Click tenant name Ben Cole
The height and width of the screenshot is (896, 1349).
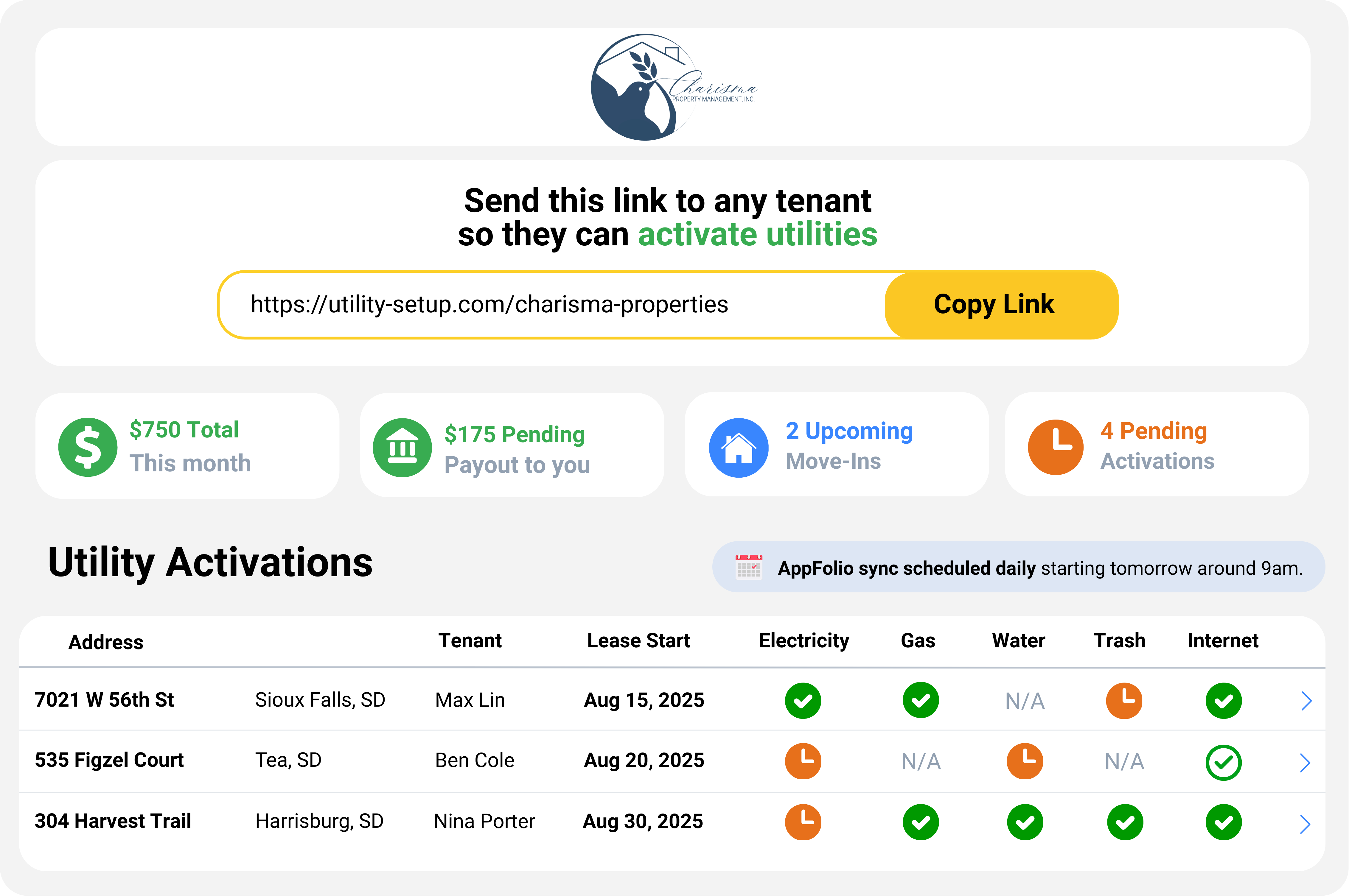point(474,760)
